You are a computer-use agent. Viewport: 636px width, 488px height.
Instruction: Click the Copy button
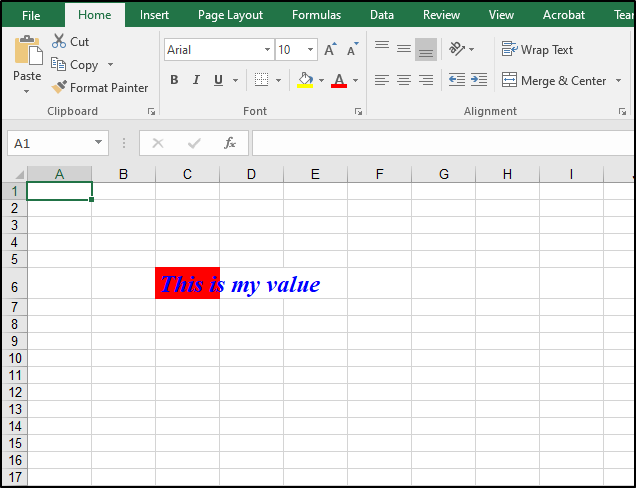(x=75, y=65)
